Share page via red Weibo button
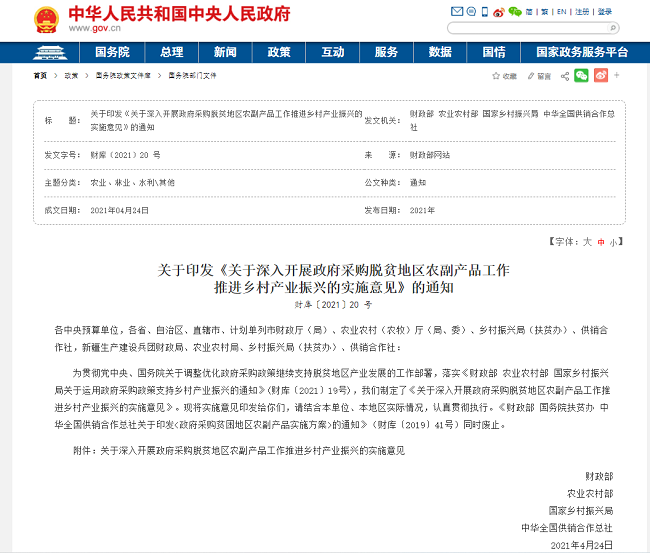Viewport: 650px width, 553px height. [x=601, y=75]
